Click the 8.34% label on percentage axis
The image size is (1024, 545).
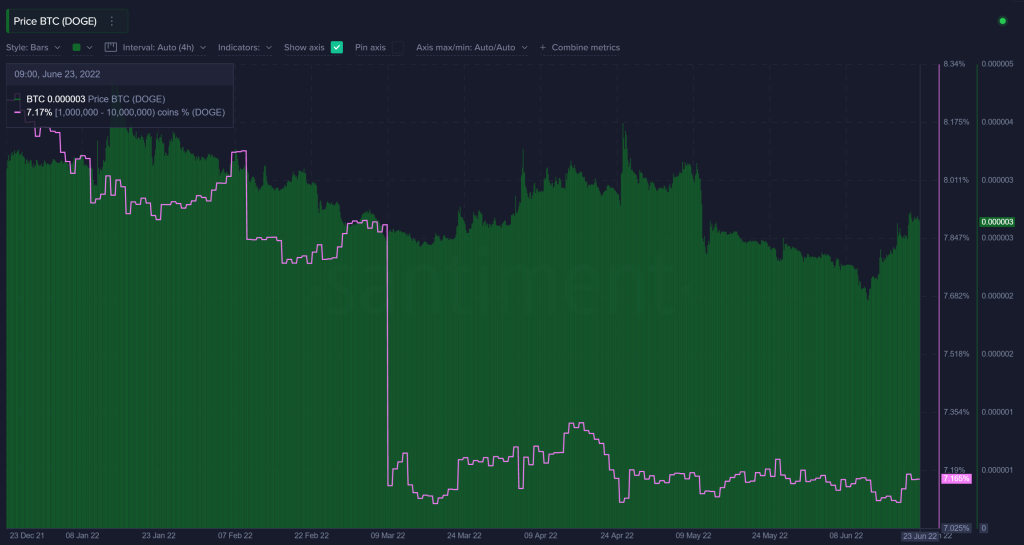pos(954,64)
